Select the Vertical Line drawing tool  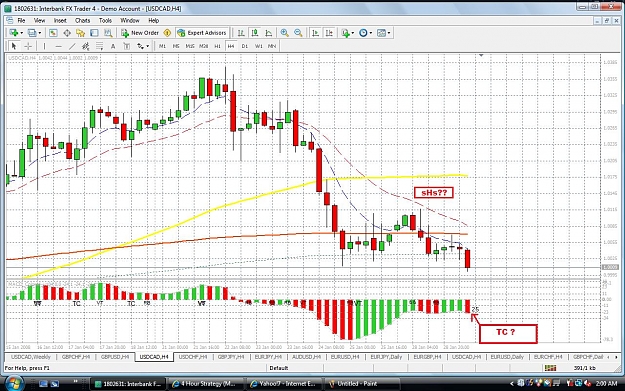(44, 46)
